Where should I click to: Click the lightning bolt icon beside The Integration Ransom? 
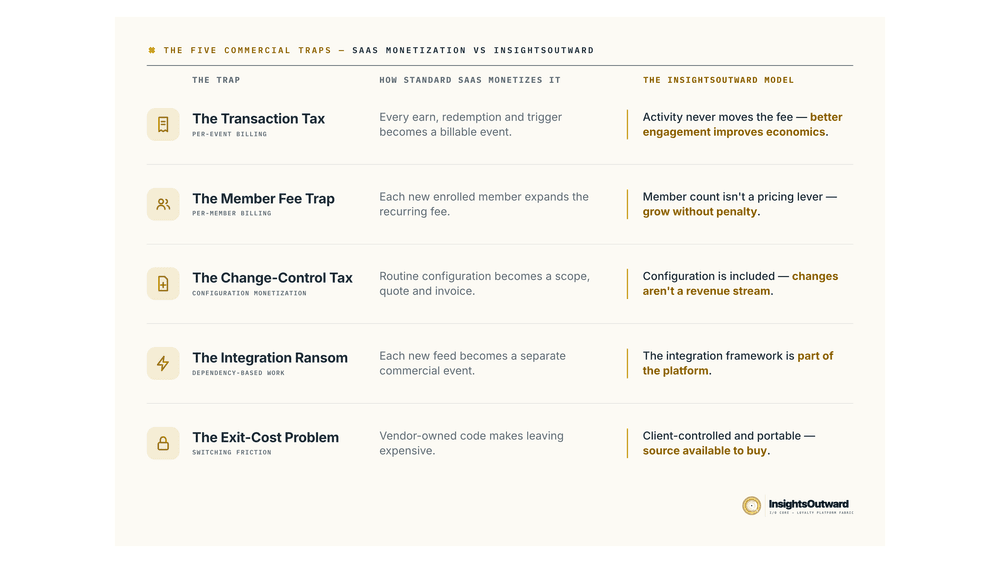(163, 363)
